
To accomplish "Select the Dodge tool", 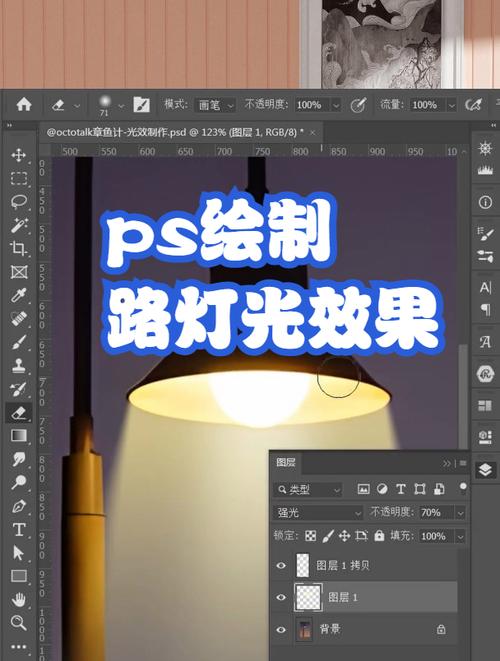I will pyautogui.click(x=19, y=482).
